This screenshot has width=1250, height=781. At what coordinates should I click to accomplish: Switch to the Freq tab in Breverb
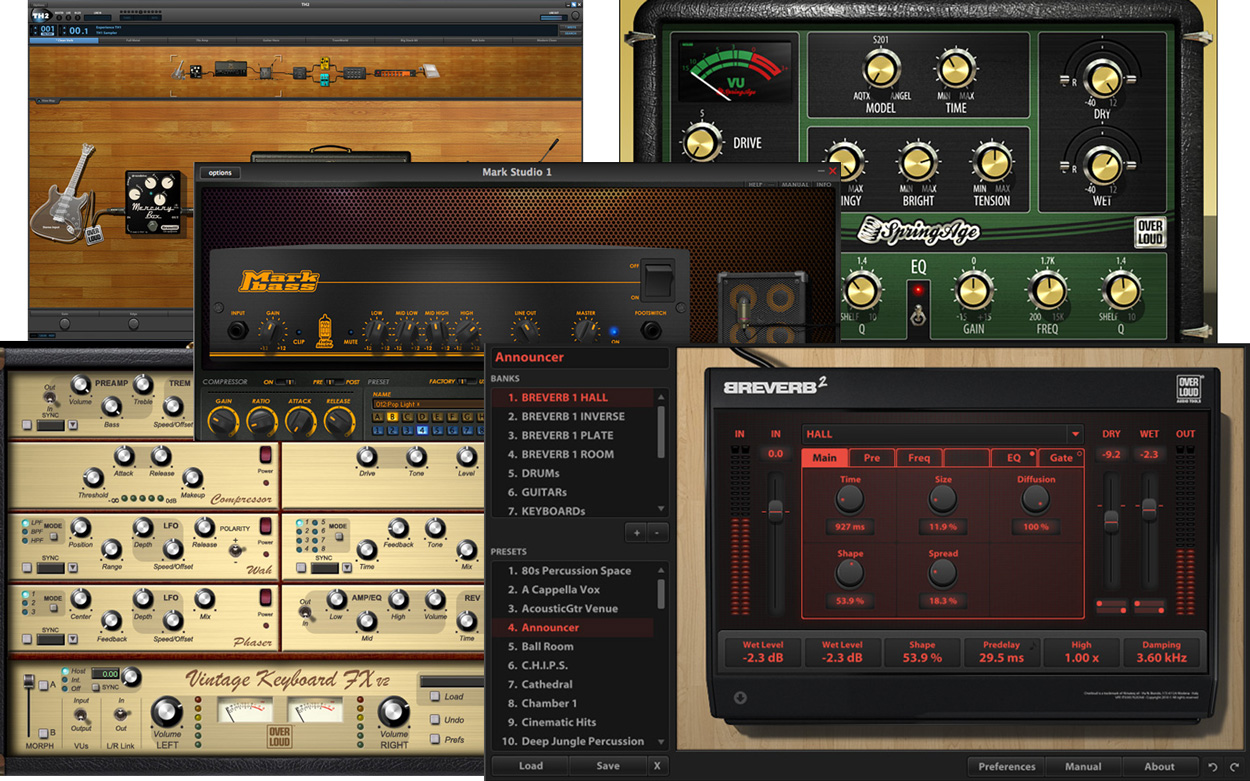pos(919,458)
